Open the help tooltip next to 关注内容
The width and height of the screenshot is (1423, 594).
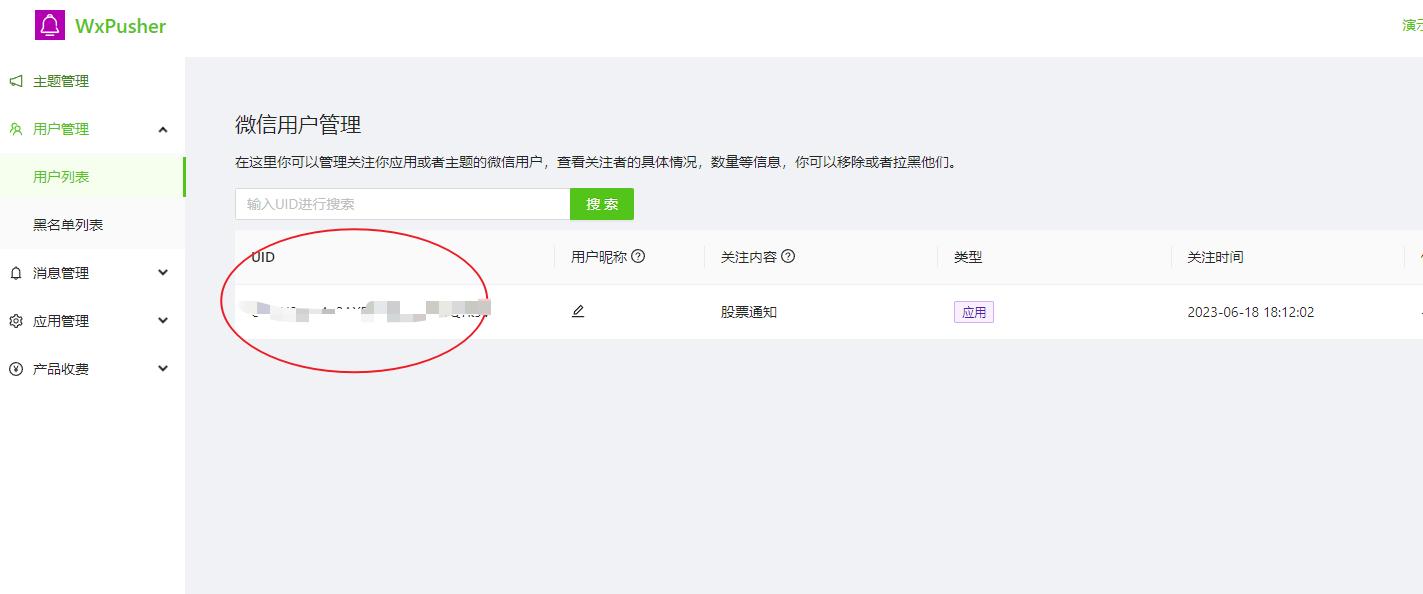[x=789, y=256]
